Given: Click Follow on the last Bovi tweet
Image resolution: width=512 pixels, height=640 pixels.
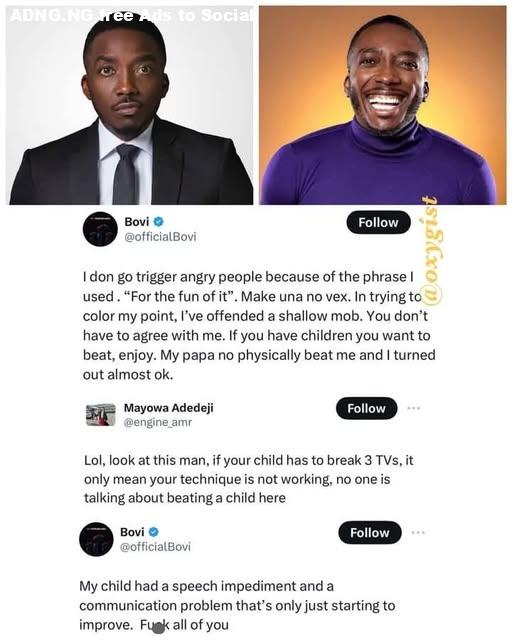Looking at the screenshot, I should [370, 533].
